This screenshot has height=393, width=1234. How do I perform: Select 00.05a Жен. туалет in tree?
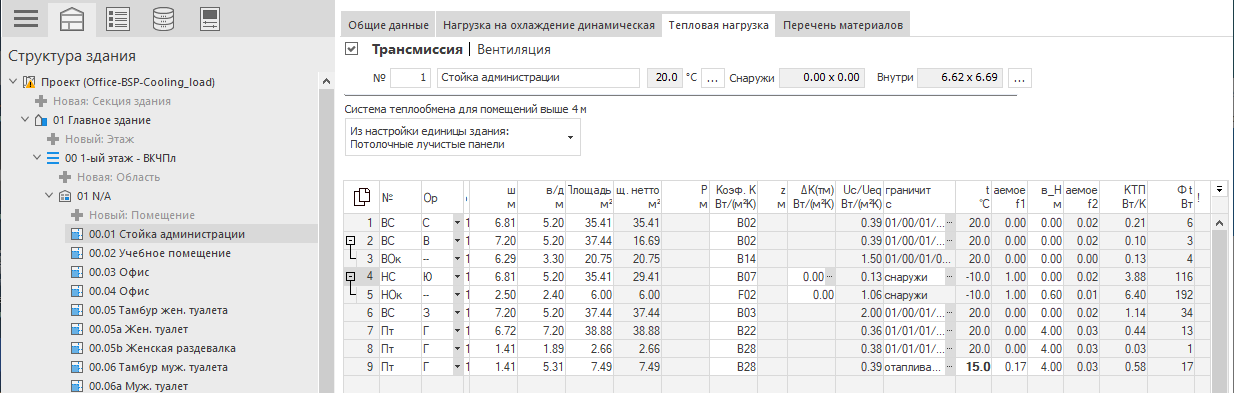pyautogui.click(x=138, y=329)
